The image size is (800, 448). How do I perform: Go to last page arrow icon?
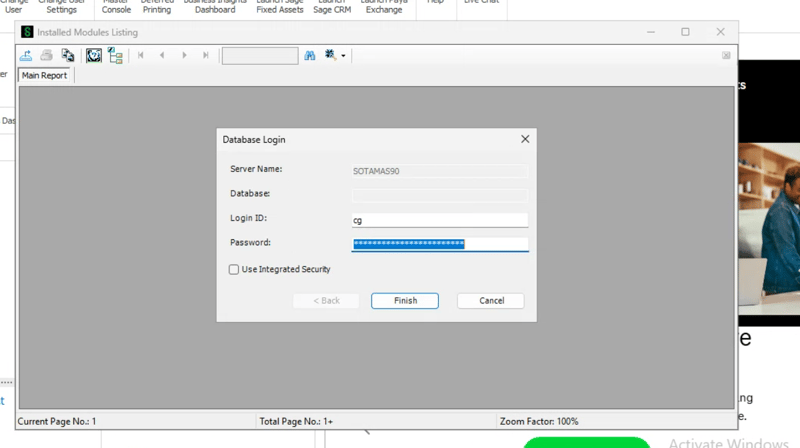[x=206, y=56]
